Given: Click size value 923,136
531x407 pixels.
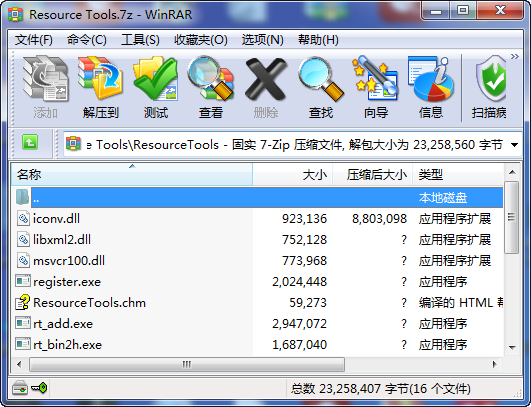Looking at the screenshot, I should (x=304, y=219).
